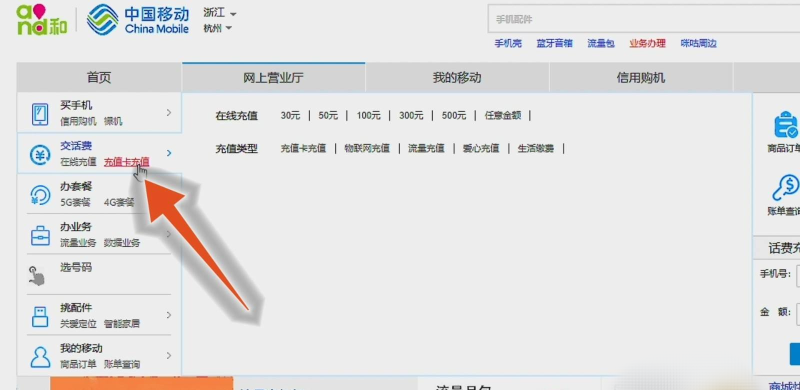The width and height of the screenshot is (800, 390).
Task: Select 生活缴费 recharge type
Action: [536, 149]
